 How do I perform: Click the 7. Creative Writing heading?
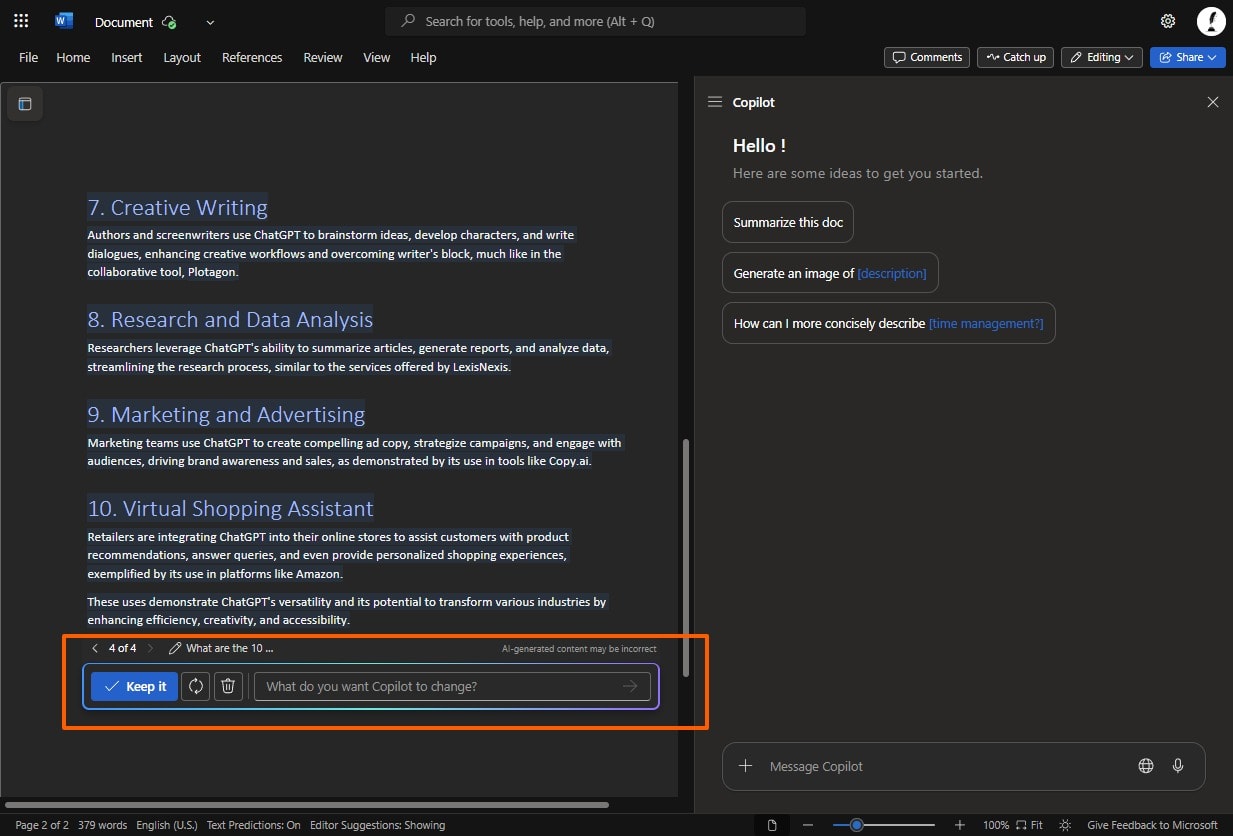coord(177,208)
